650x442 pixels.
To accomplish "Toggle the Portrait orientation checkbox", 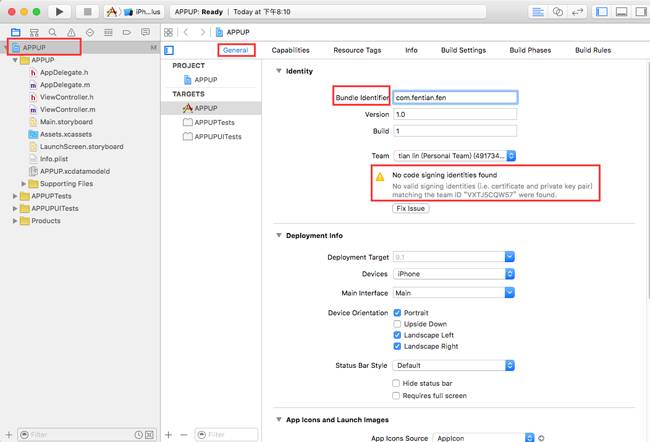I will point(398,313).
